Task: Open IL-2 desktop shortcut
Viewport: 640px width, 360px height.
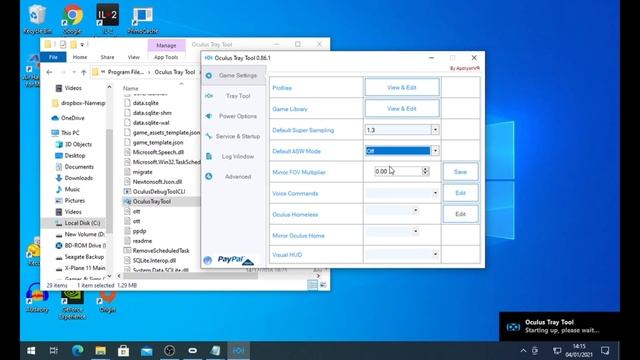Action: [108, 19]
